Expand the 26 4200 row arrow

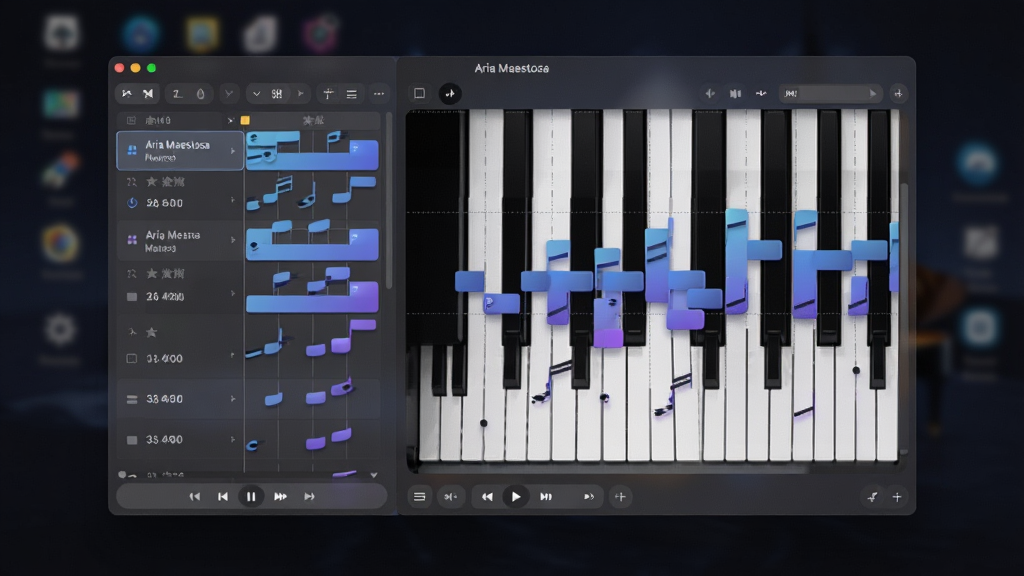(x=233, y=294)
